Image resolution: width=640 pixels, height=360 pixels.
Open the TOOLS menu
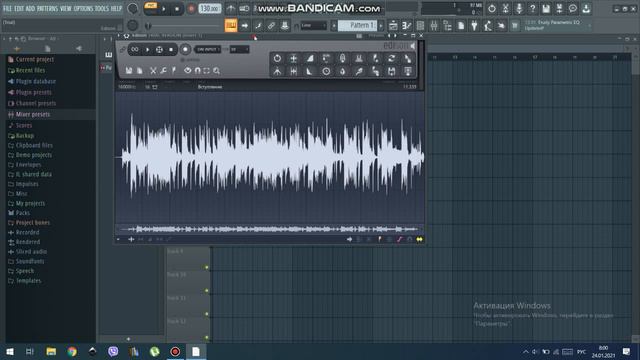102,8
